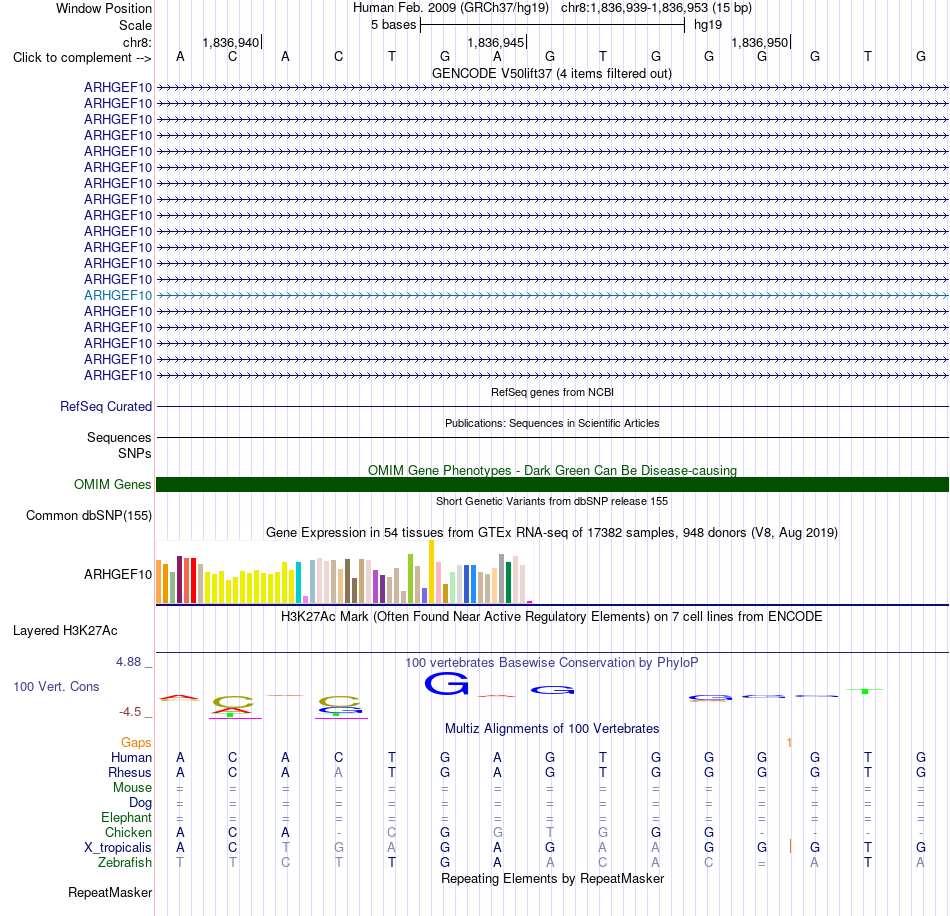The width and height of the screenshot is (950, 916).
Task: Click the orange gap marker '1'
Action: pos(789,742)
